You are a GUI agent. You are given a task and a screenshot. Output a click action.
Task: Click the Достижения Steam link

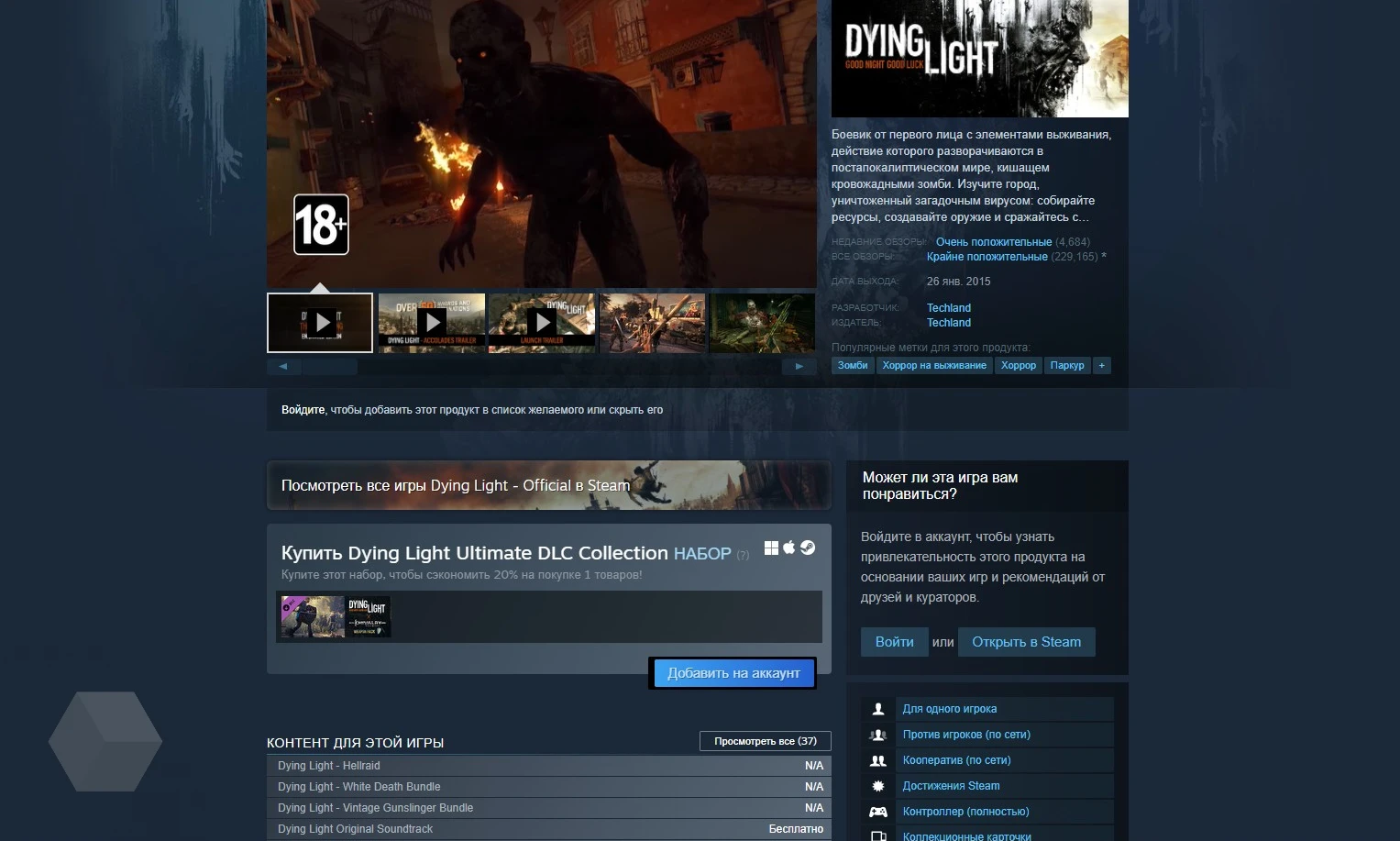pyautogui.click(x=951, y=786)
